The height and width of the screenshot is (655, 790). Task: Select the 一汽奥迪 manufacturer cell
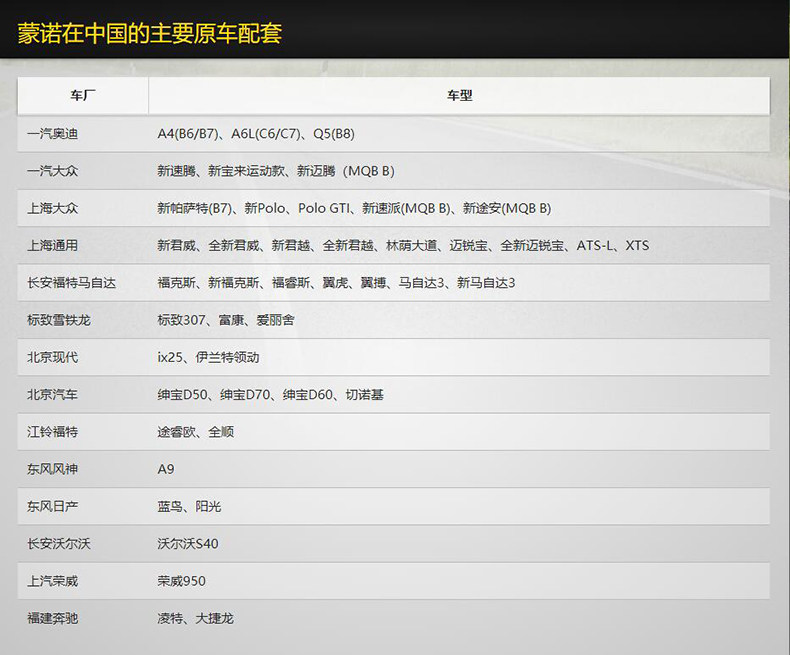point(83,134)
